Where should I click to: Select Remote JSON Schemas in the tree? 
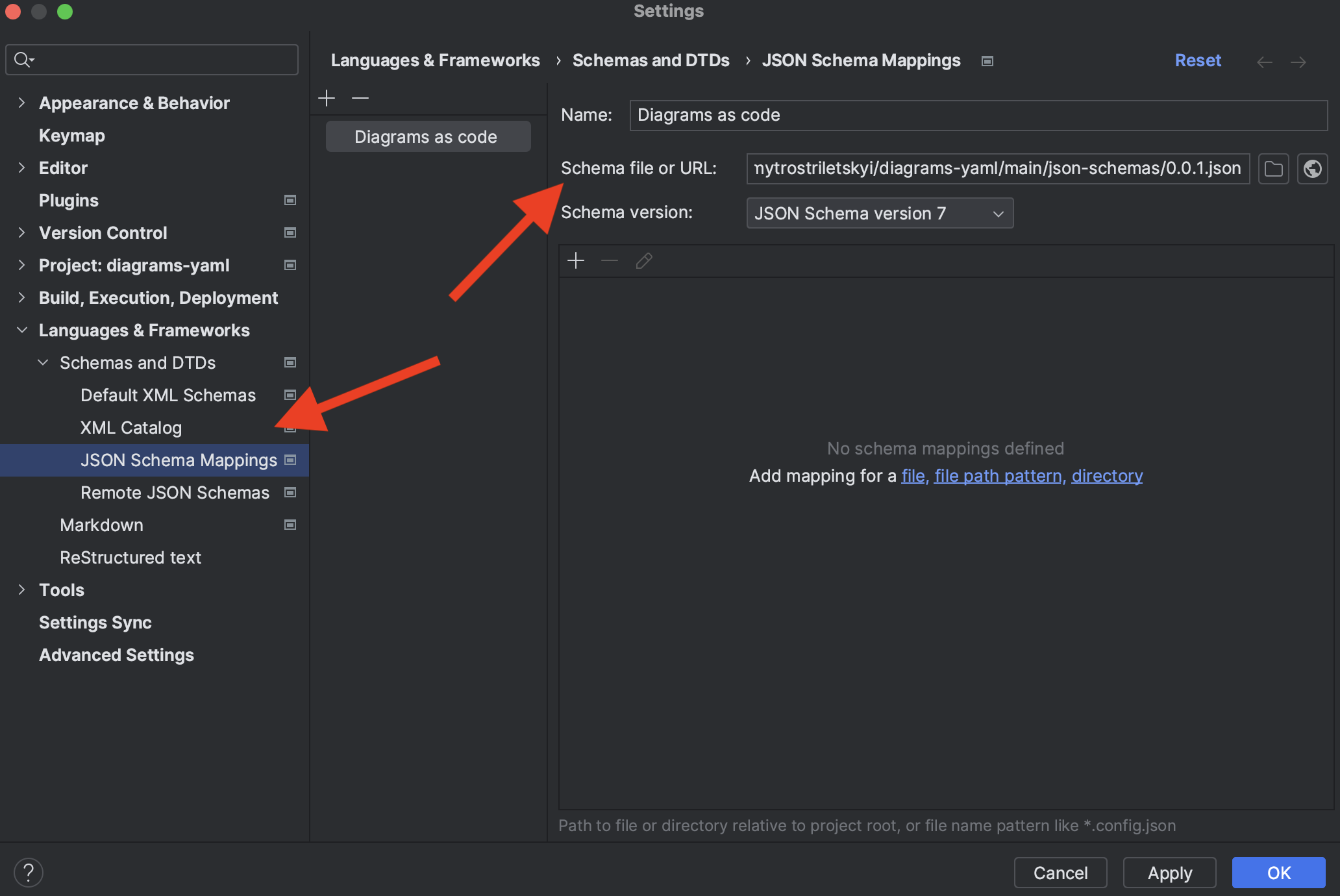175,493
